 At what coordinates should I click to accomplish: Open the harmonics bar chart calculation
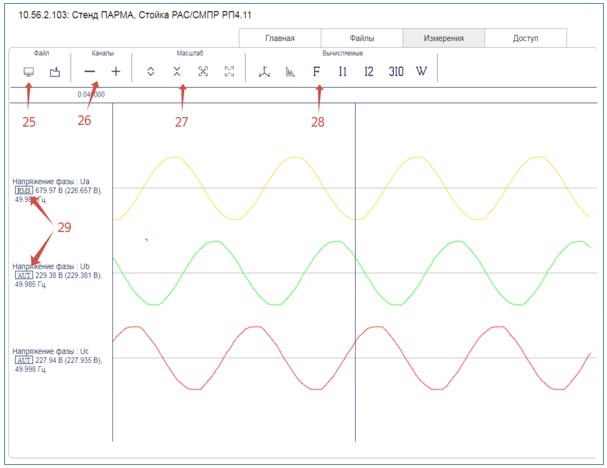[290, 72]
